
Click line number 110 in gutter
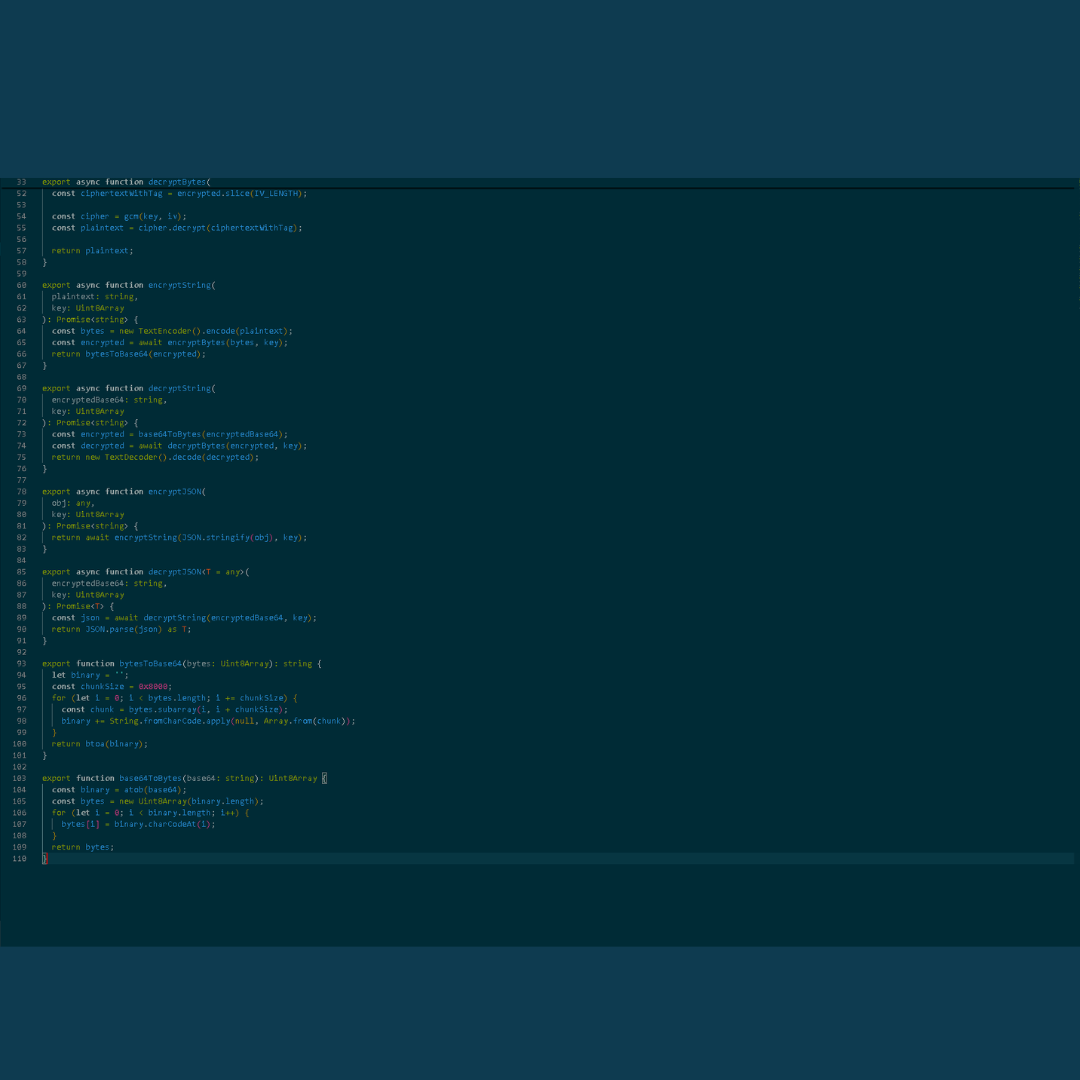pyautogui.click(x=19, y=859)
